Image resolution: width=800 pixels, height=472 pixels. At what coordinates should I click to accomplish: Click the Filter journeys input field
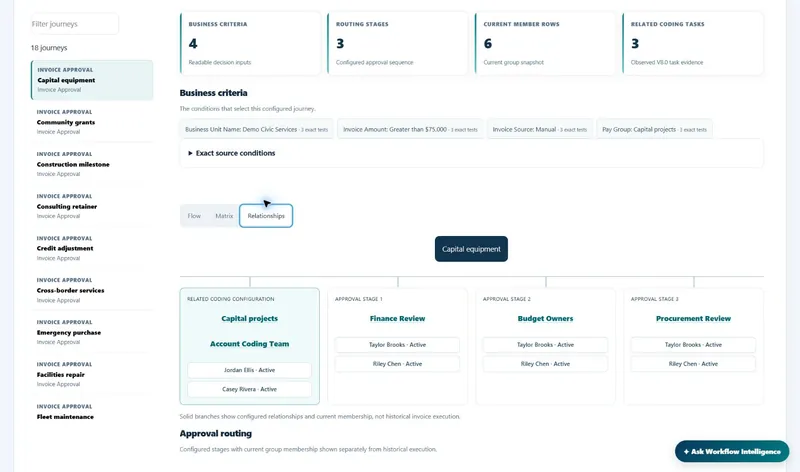click(74, 24)
